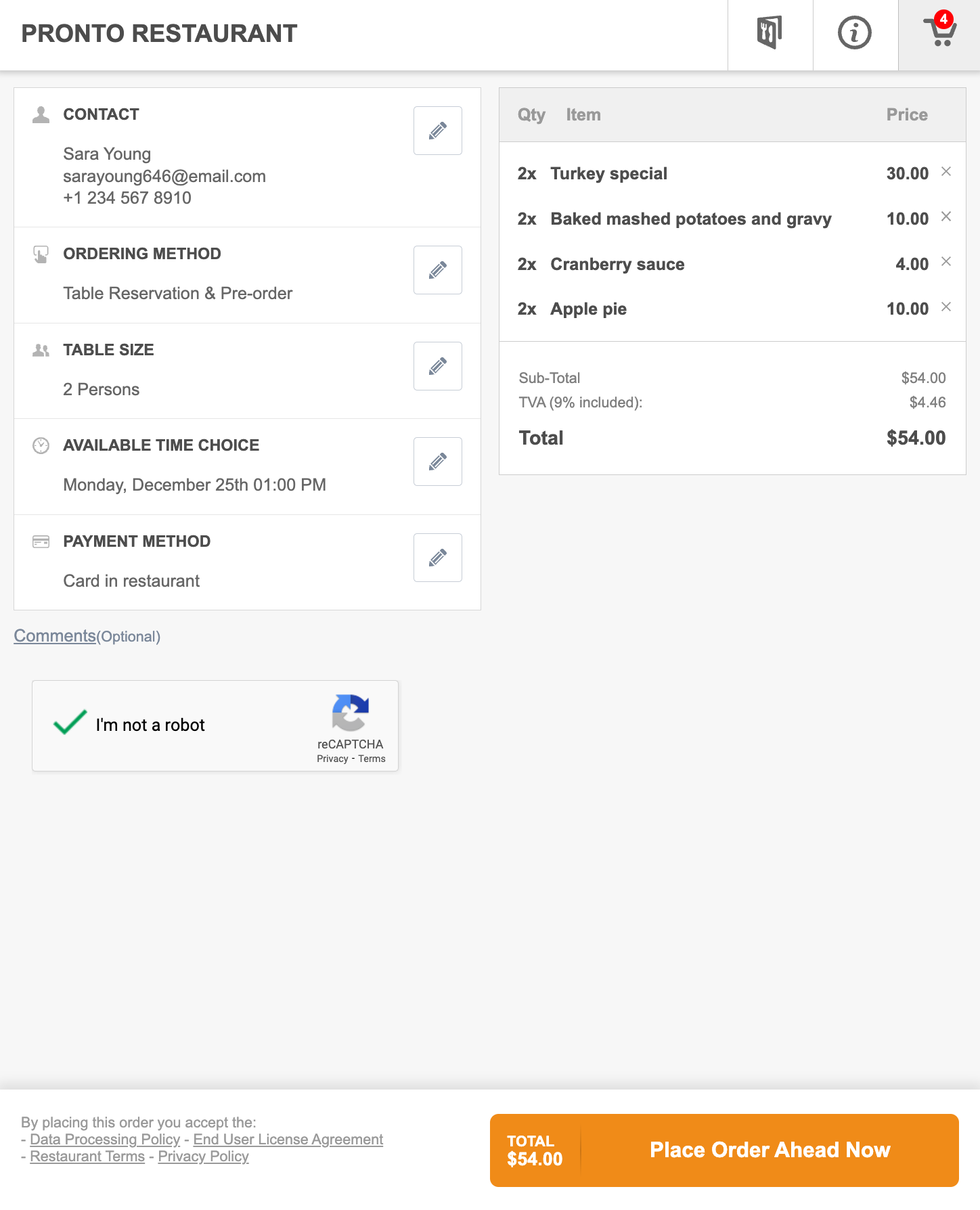Edit the Available Time Choice section

pos(438,462)
